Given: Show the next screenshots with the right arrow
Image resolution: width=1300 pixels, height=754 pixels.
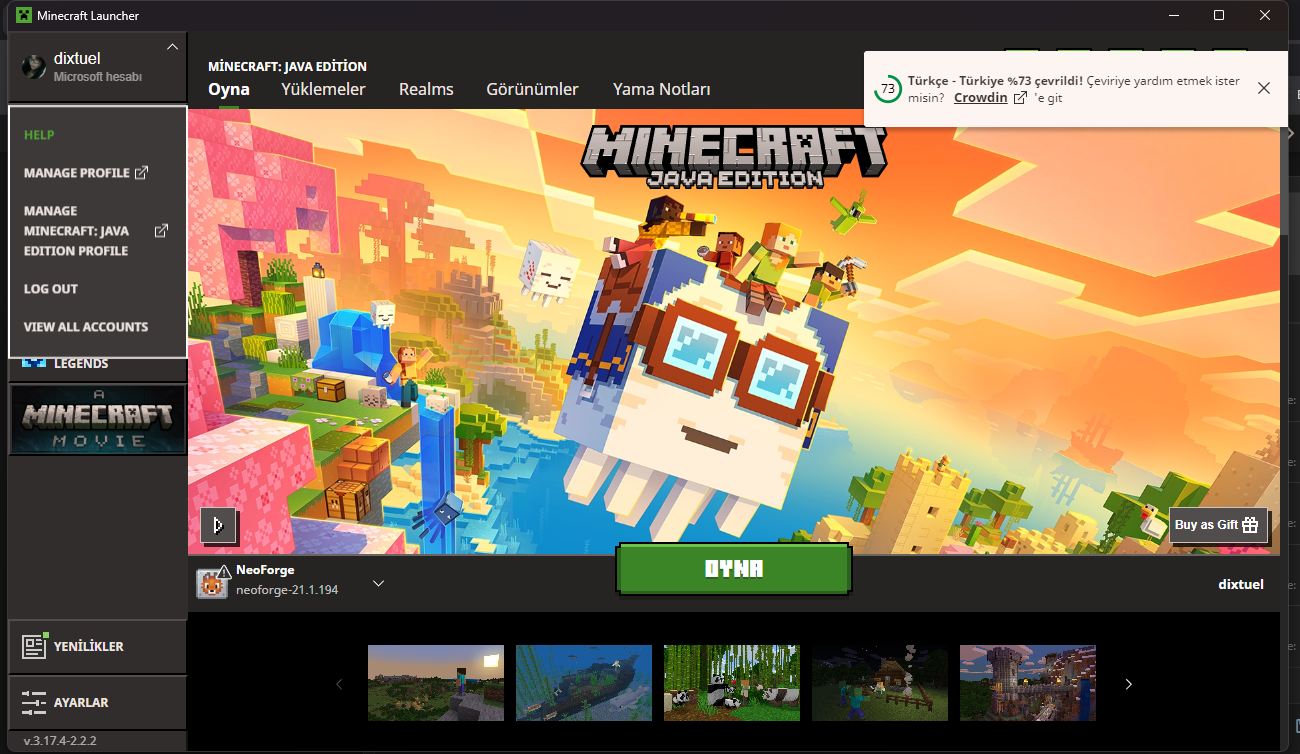Looking at the screenshot, I should (1129, 684).
